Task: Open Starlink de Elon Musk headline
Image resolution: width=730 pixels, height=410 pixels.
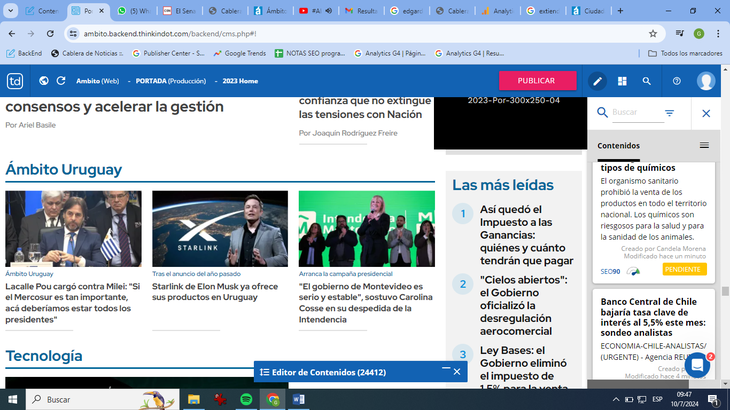Action: click(215, 292)
